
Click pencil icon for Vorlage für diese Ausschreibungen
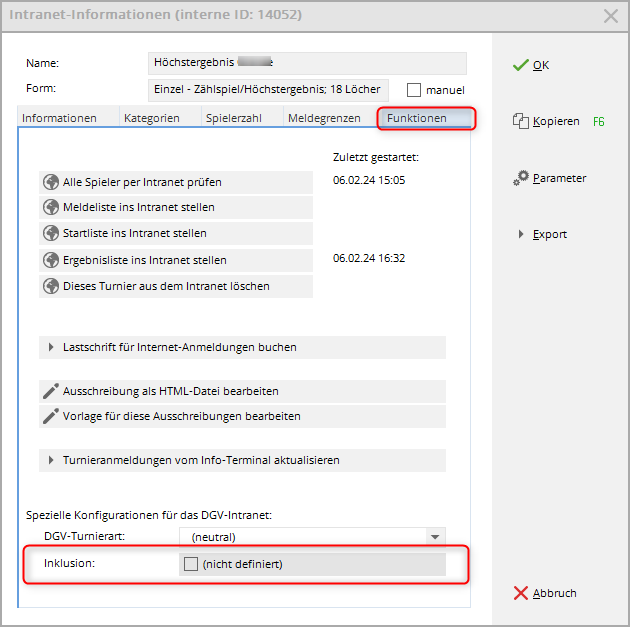51,416
